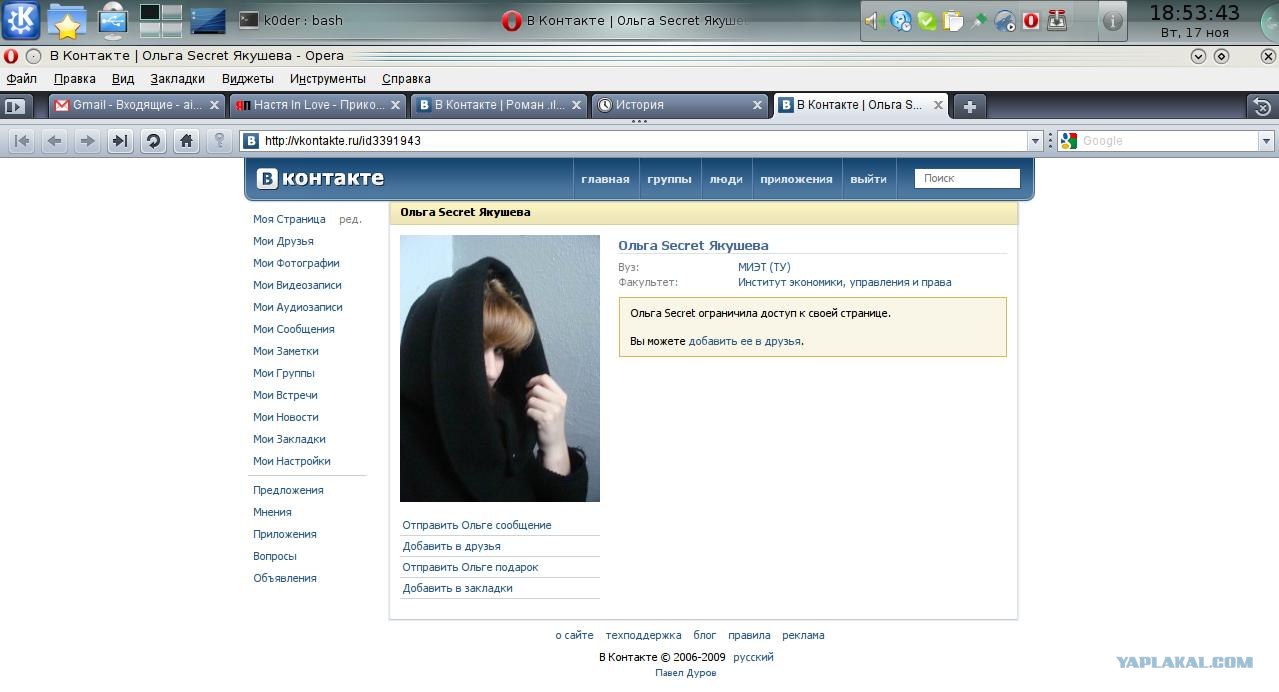Reload the current page
The width and height of the screenshot is (1279, 692).
[153, 141]
